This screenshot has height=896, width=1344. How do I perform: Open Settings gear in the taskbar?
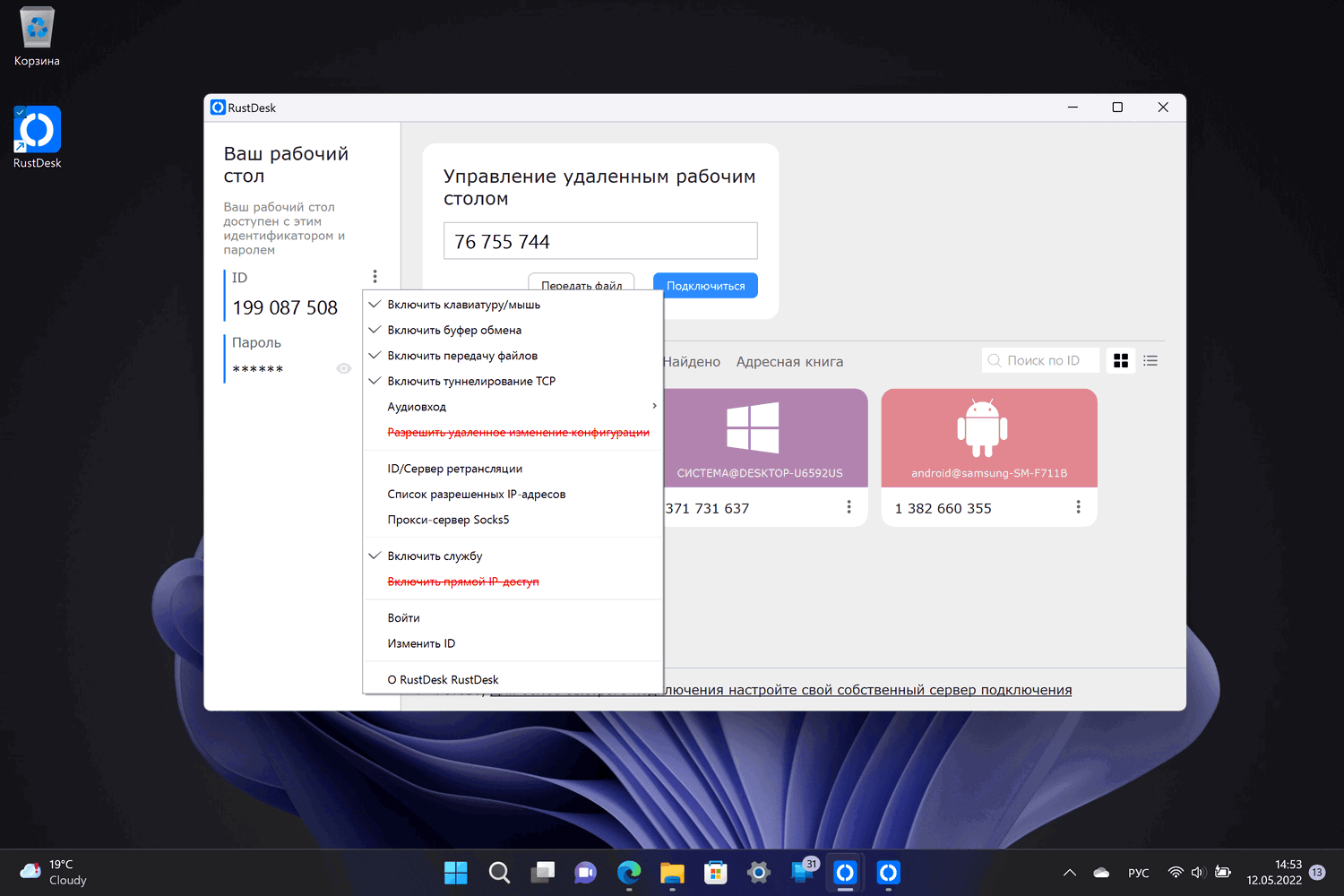click(x=759, y=873)
